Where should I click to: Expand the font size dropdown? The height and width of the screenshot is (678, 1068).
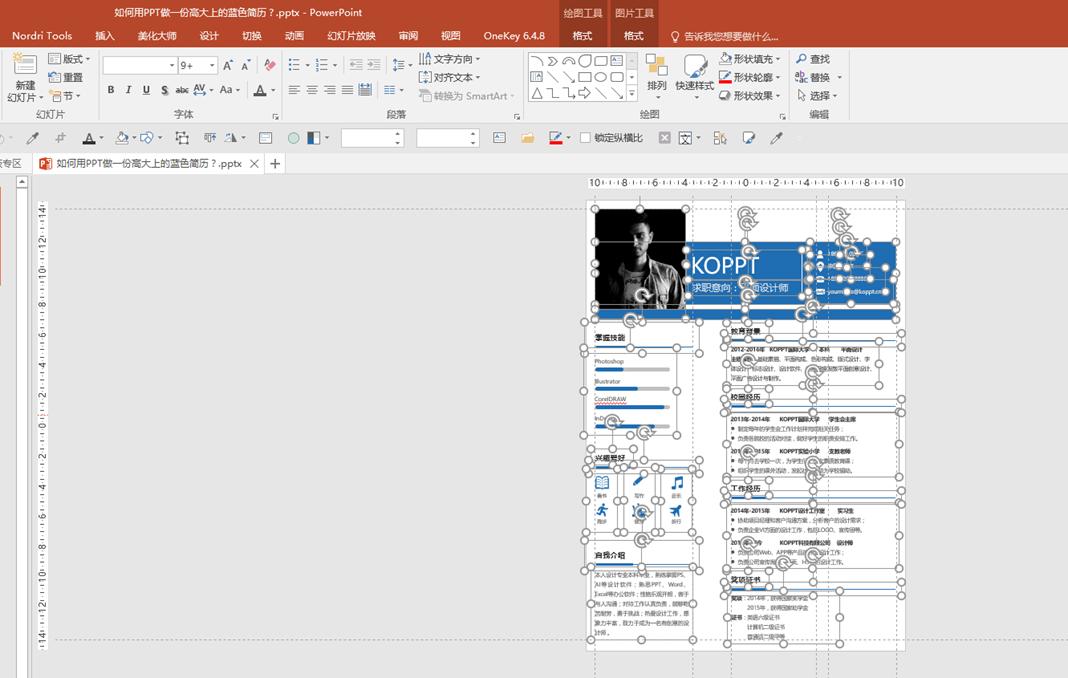[x=212, y=65]
